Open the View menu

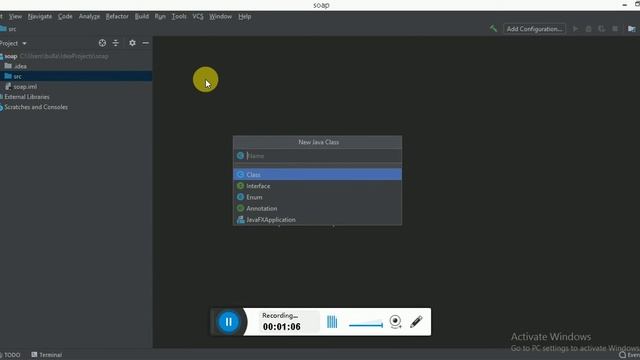(15, 17)
